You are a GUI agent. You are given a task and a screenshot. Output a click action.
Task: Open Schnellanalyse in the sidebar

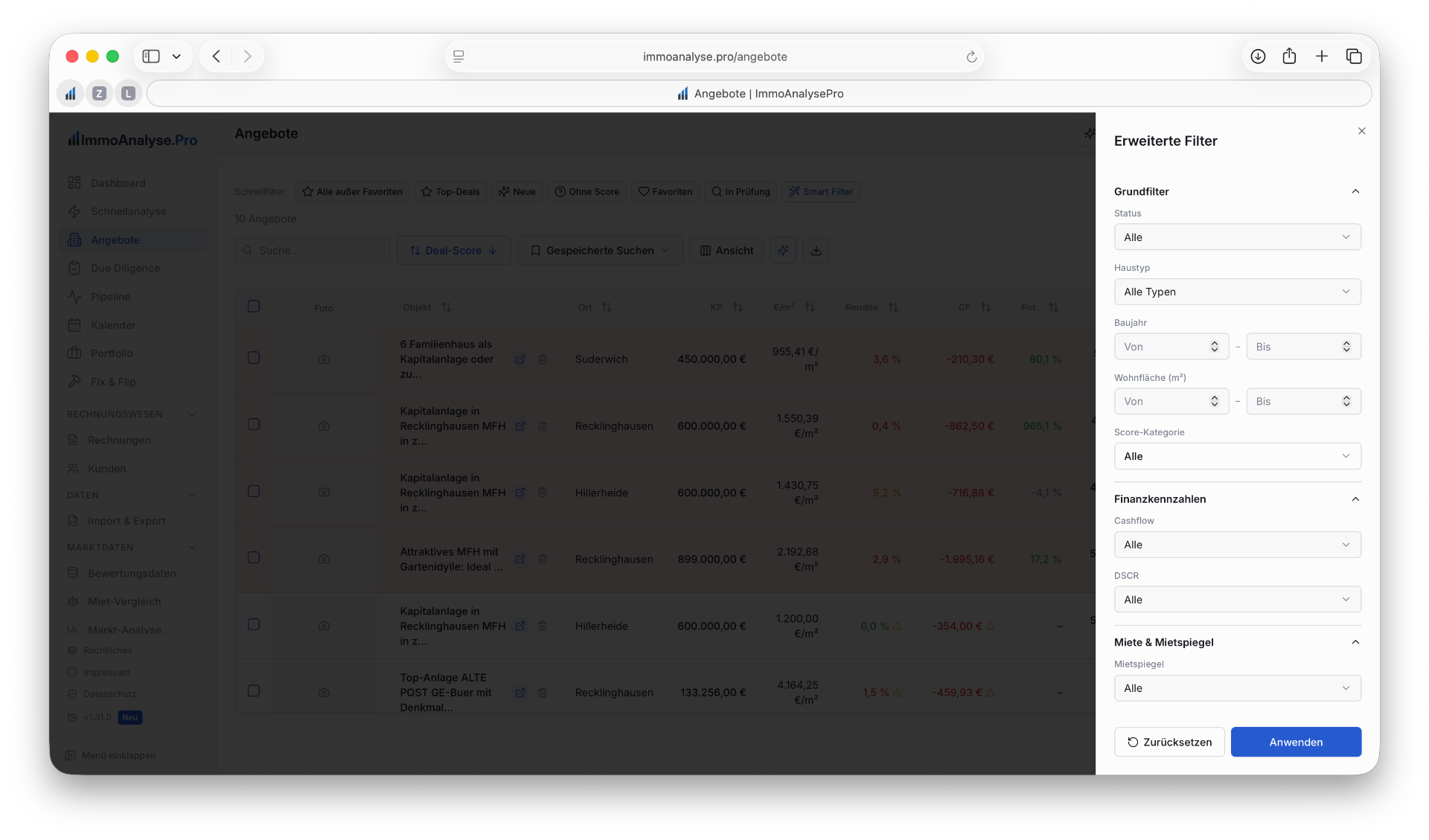point(132,211)
